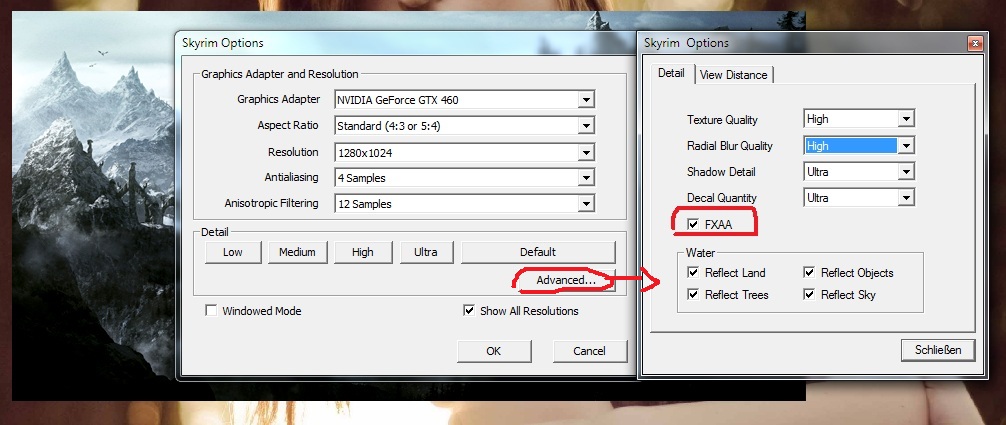Switch to the Detail tab

[671, 73]
